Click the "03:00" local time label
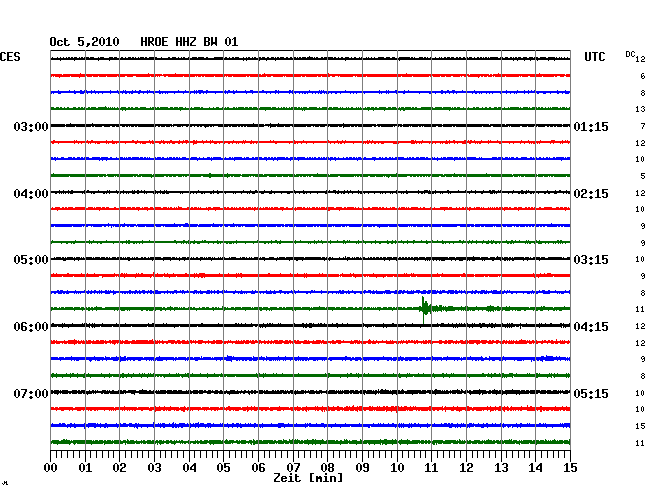Viewport: 650px width, 494px height. (31, 126)
